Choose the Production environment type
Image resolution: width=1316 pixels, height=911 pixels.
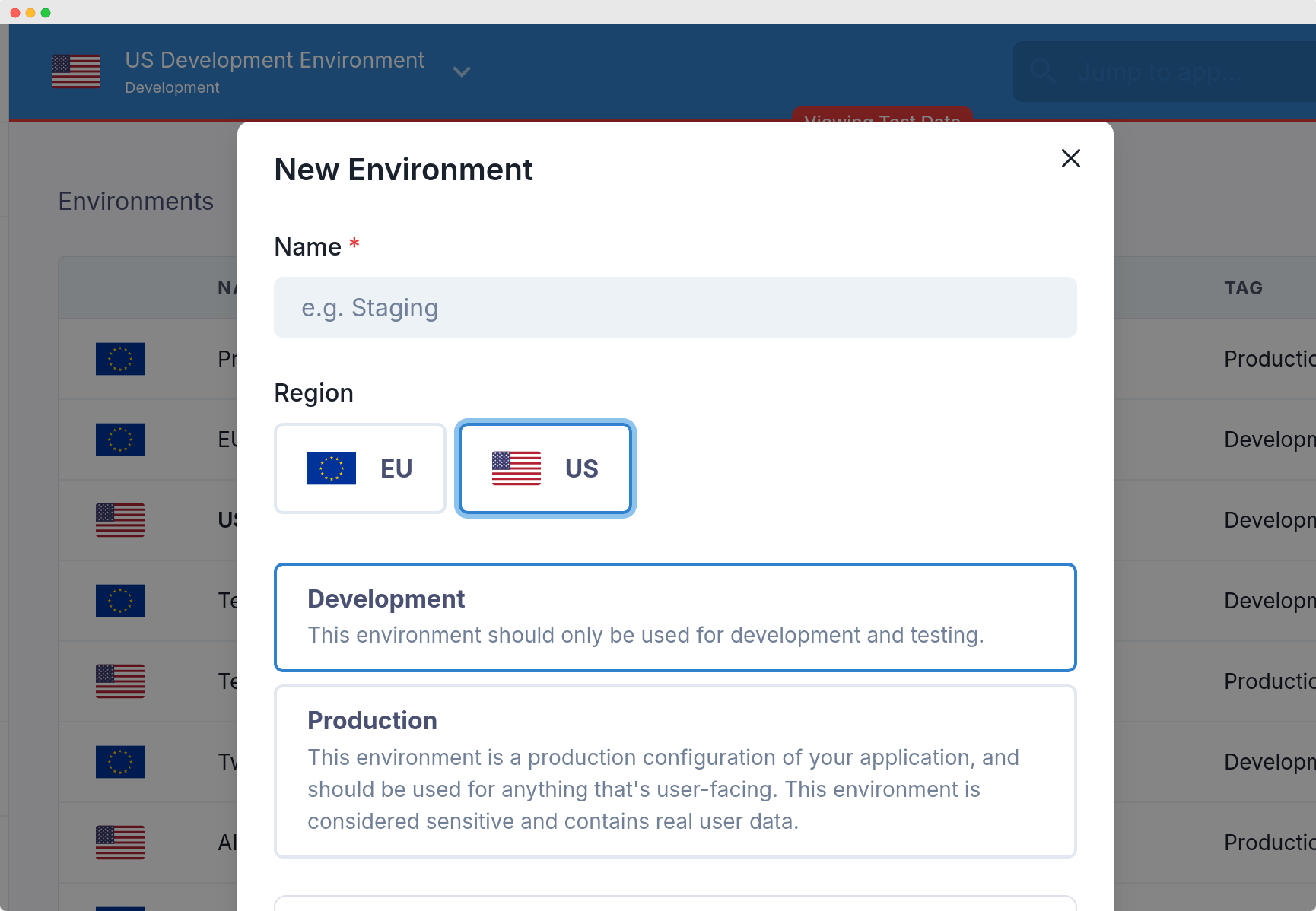point(675,771)
